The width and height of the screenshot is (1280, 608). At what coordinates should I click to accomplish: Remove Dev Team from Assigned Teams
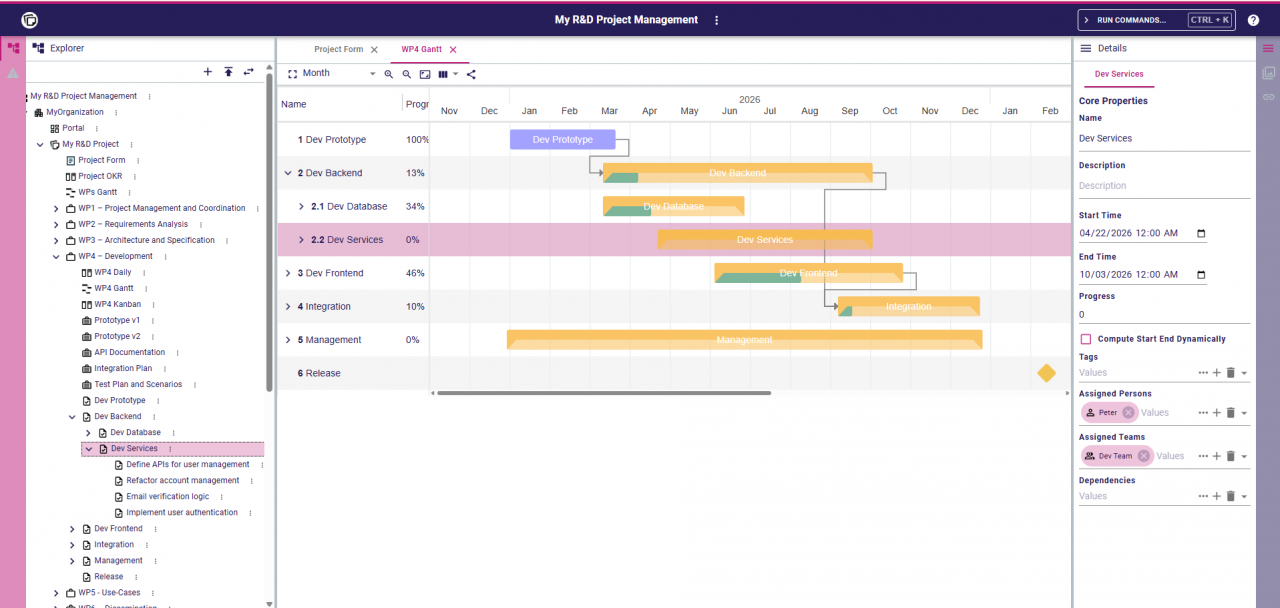[1144, 455]
